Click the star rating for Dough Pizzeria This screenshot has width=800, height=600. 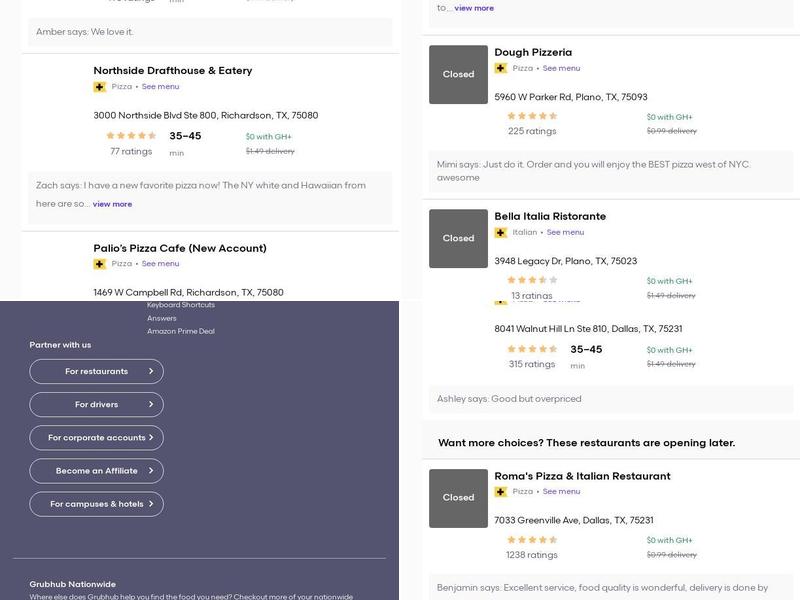tap(532, 116)
